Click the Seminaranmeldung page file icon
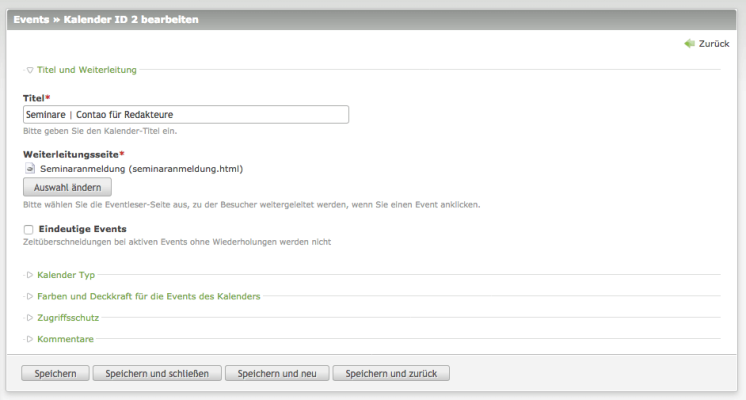This screenshot has height=400, width=746. click(x=30, y=169)
